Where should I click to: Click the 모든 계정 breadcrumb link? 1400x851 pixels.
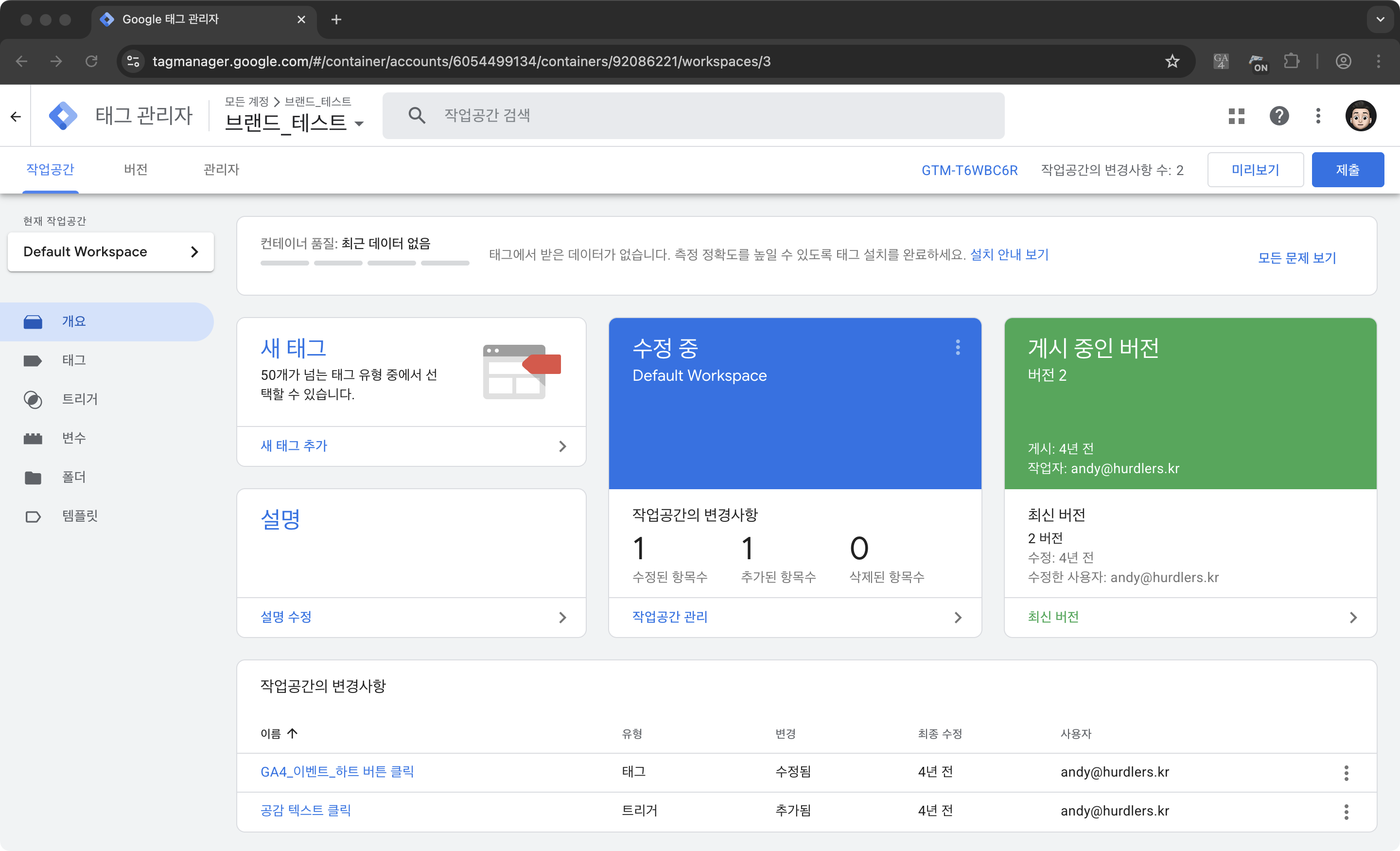click(246, 102)
